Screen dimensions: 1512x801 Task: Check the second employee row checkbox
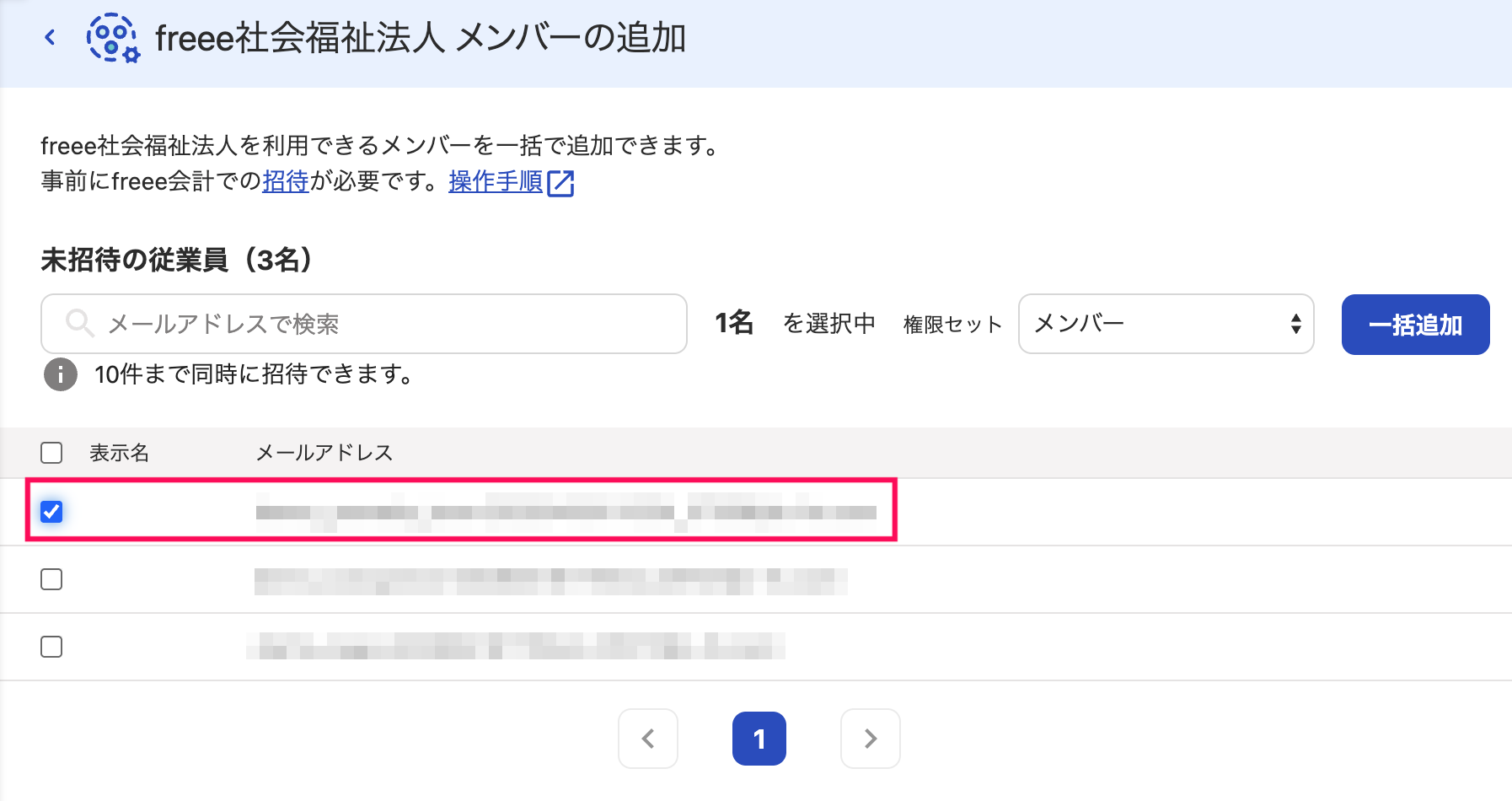[51, 579]
